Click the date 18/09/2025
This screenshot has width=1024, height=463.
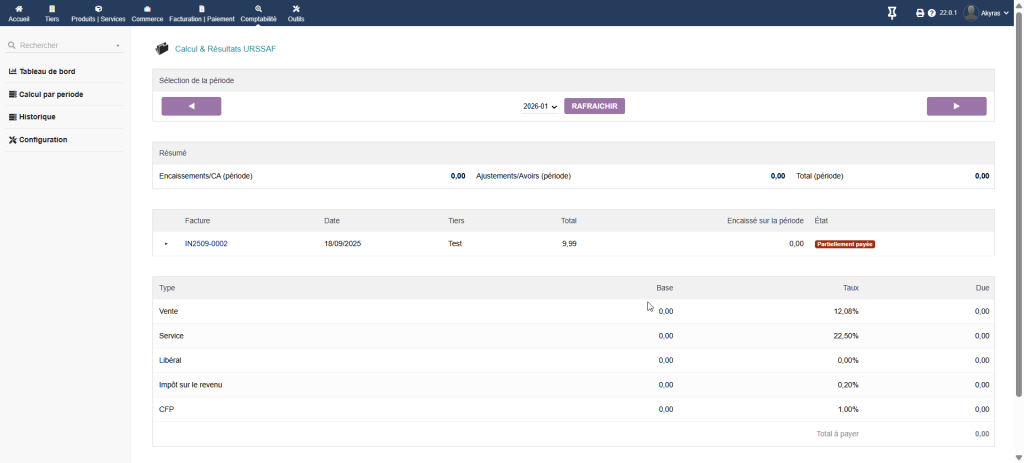[343, 244]
